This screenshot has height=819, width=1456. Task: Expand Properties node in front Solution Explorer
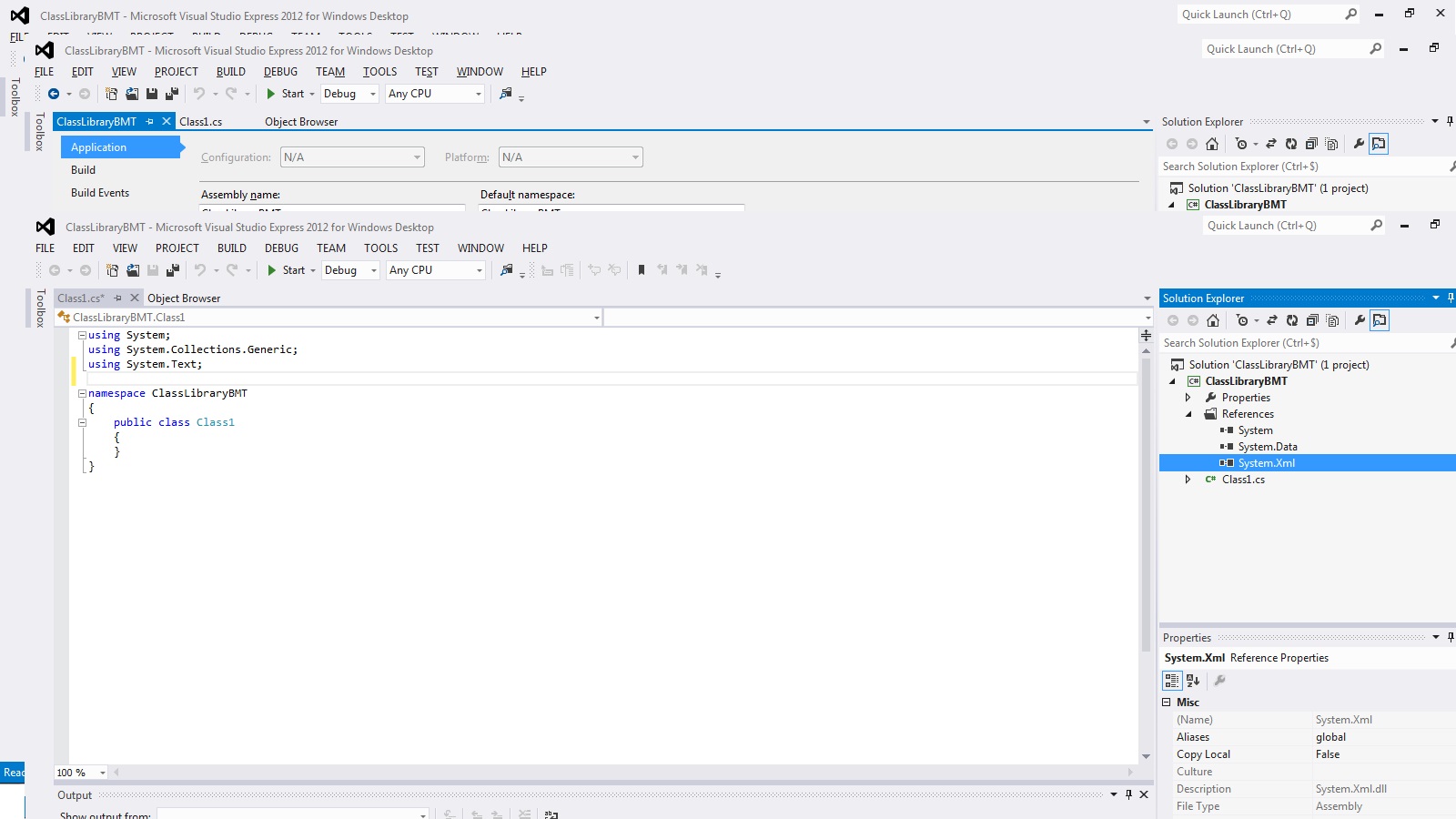click(x=1188, y=398)
